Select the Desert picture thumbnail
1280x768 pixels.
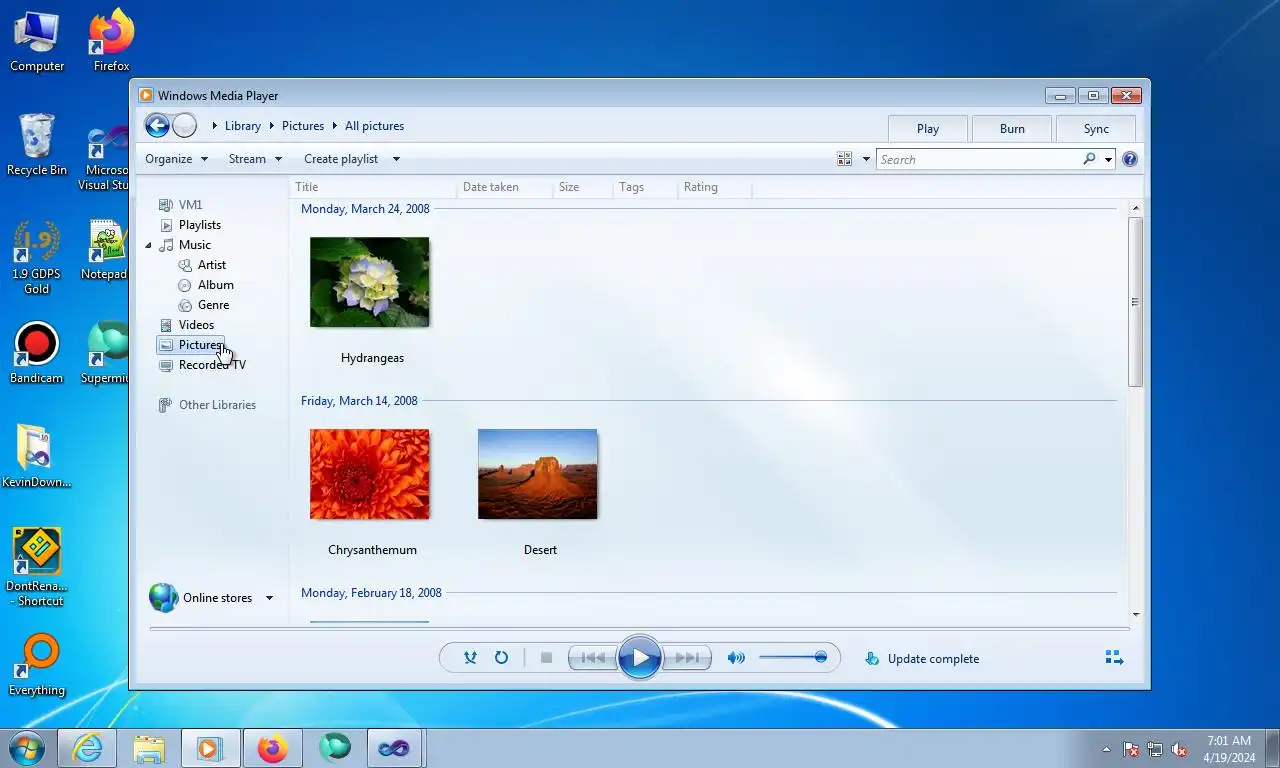coord(538,474)
